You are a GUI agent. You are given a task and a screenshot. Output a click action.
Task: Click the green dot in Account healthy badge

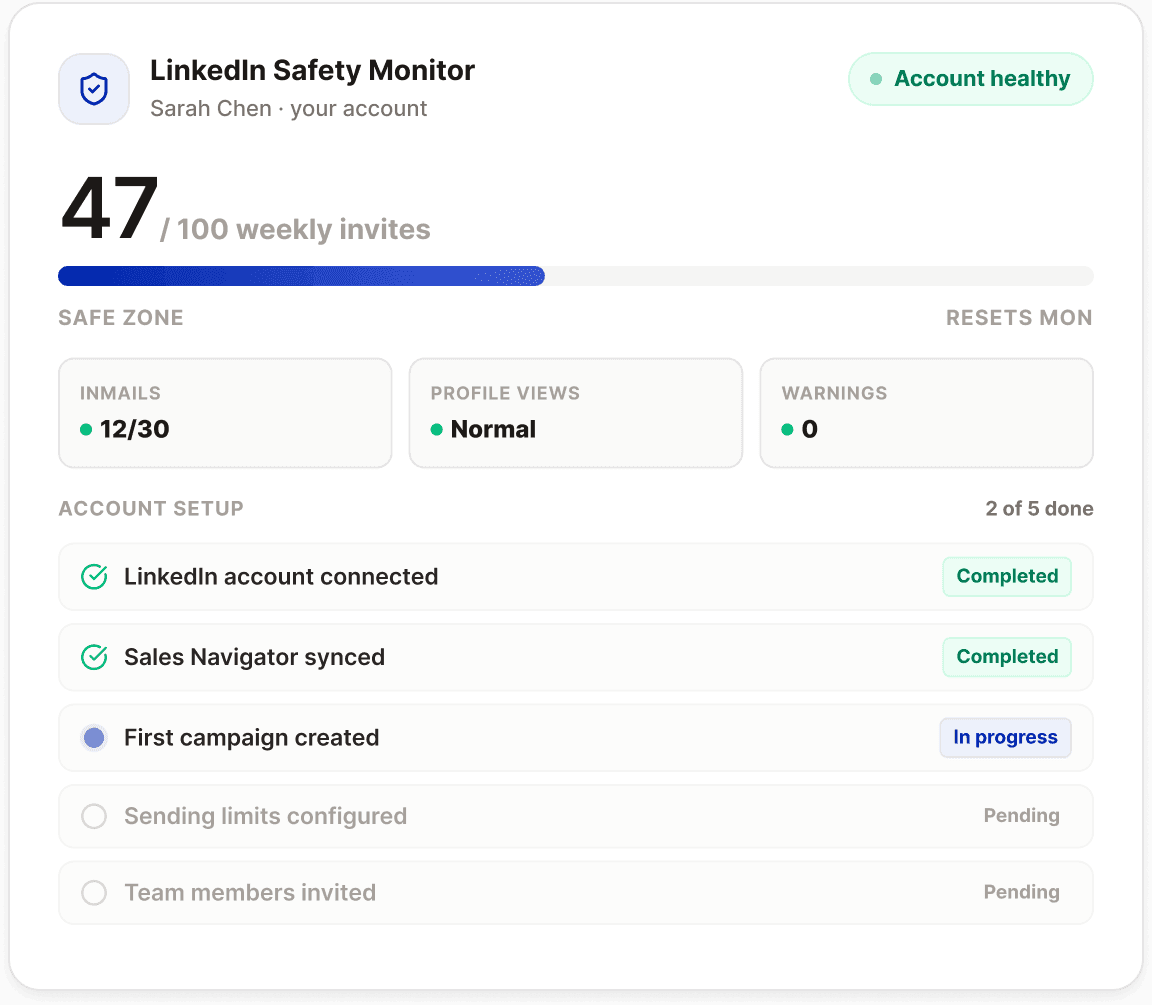coord(876,79)
